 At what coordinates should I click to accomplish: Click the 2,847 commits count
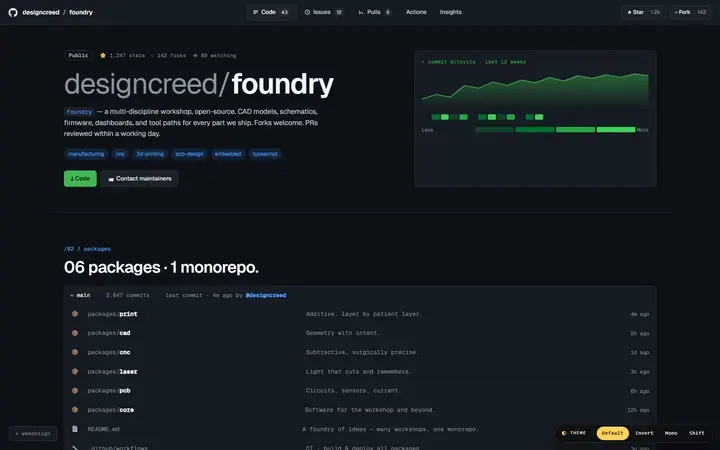point(128,295)
